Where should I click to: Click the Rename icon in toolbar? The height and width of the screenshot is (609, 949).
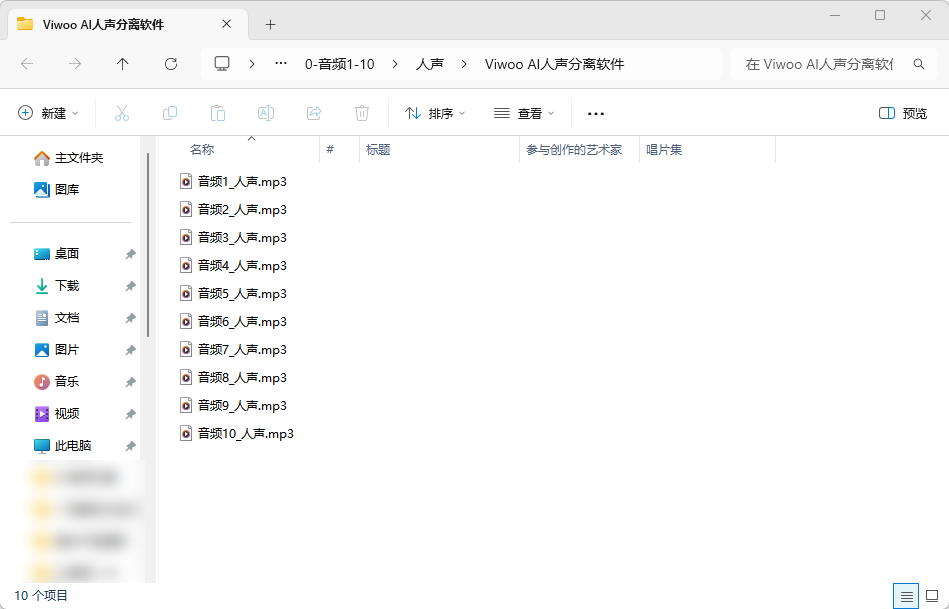266,113
